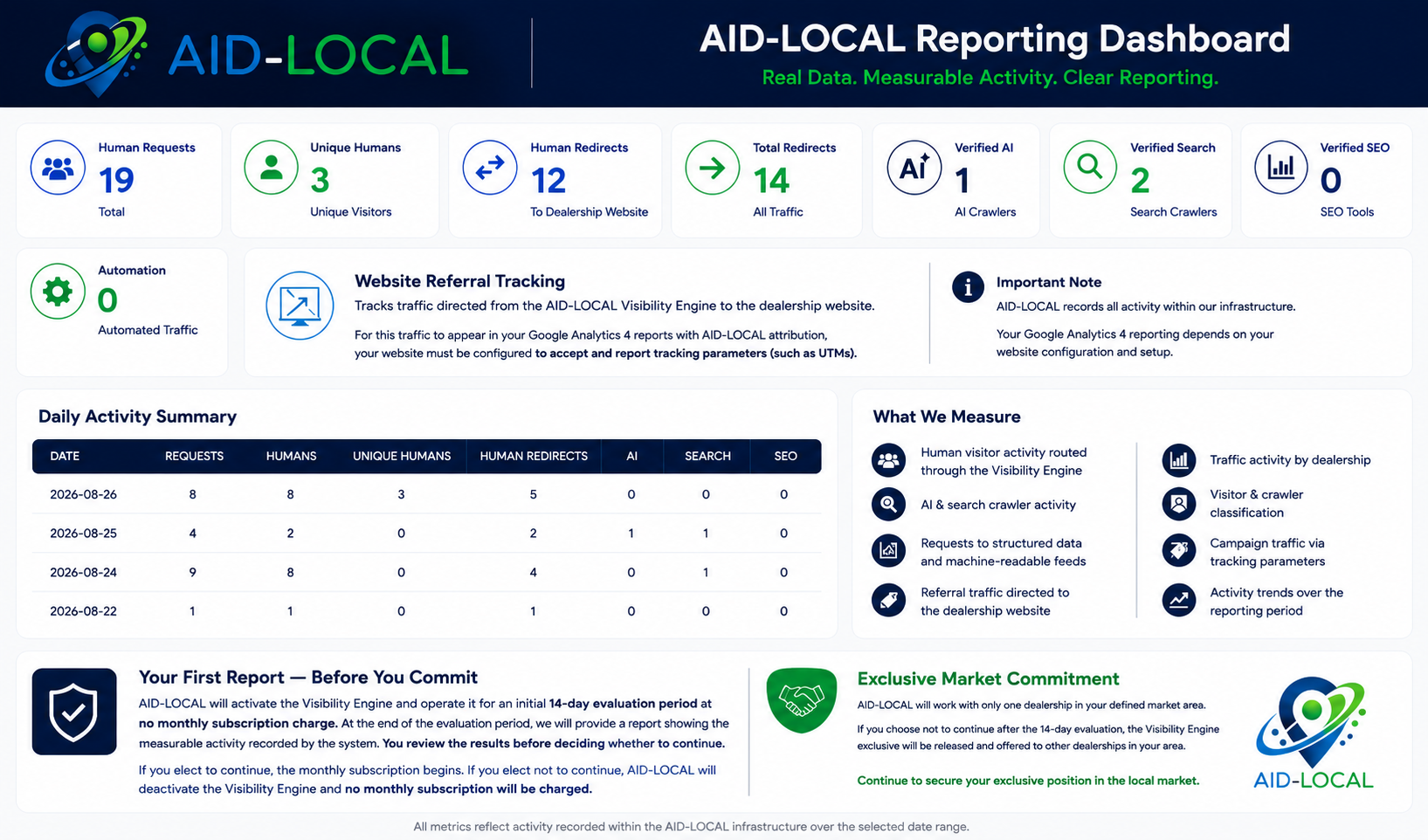Image resolution: width=1428 pixels, height=840 pixels.
Task: Click the SEARCH column header
Action: point(707,456)
